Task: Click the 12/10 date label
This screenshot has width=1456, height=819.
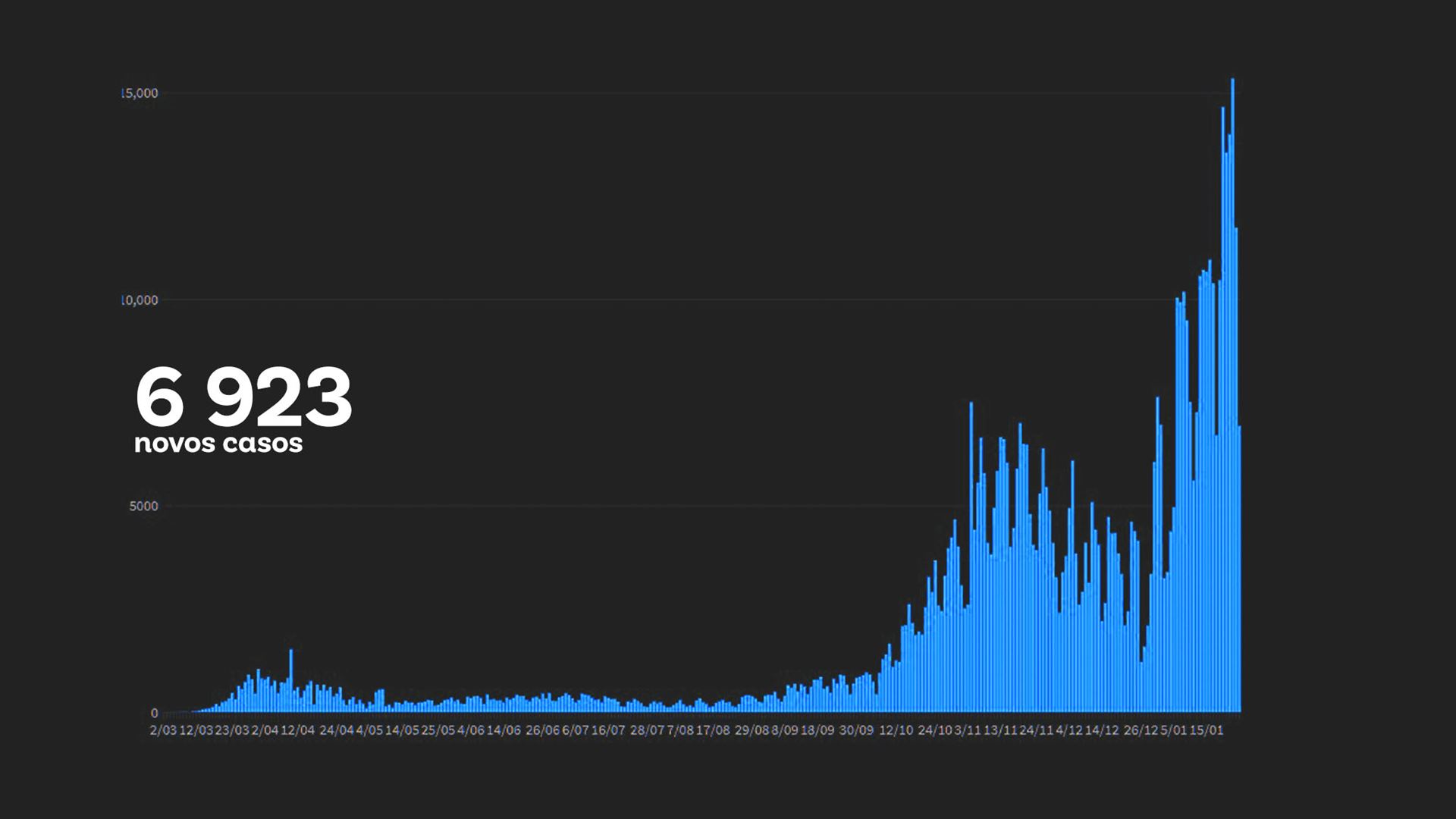Action: [x=896, y=730]
